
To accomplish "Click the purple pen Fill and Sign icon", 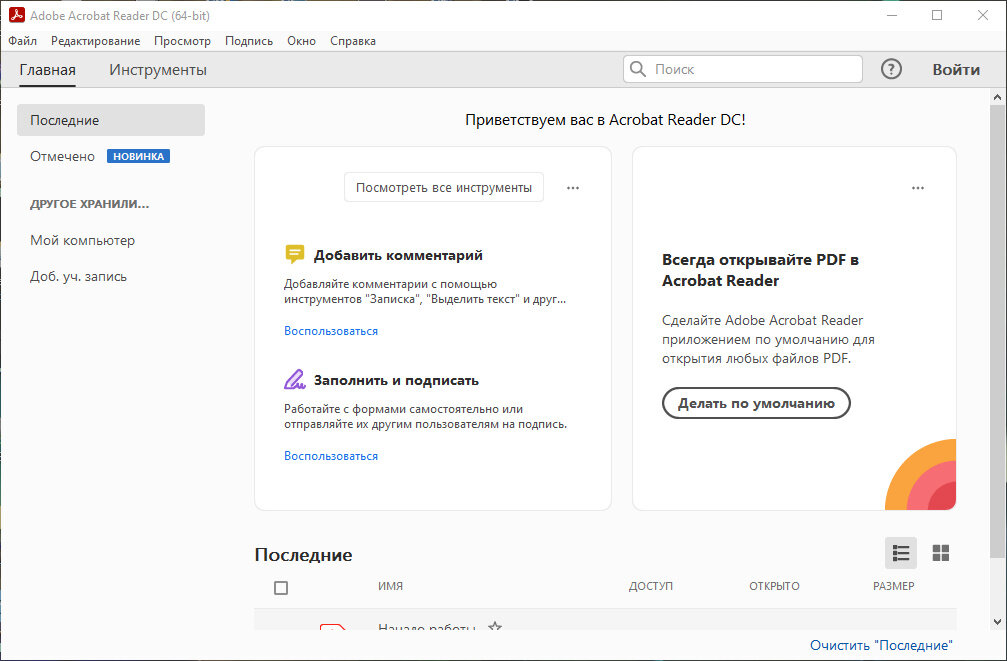I will point(295,379).
